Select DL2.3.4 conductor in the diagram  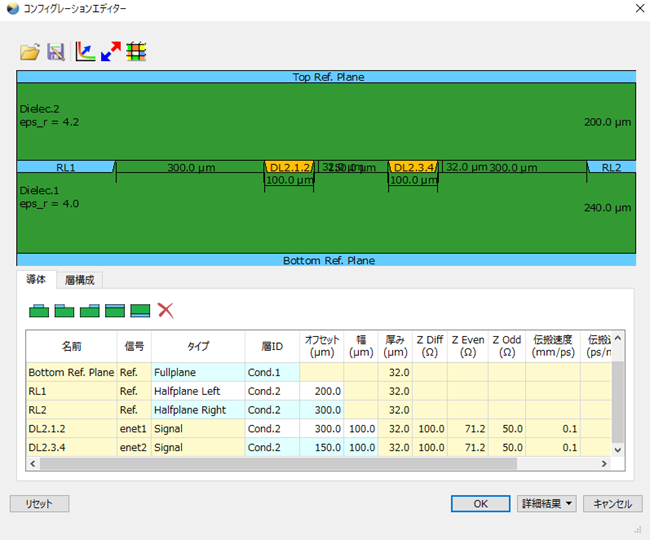click(413, 167)
